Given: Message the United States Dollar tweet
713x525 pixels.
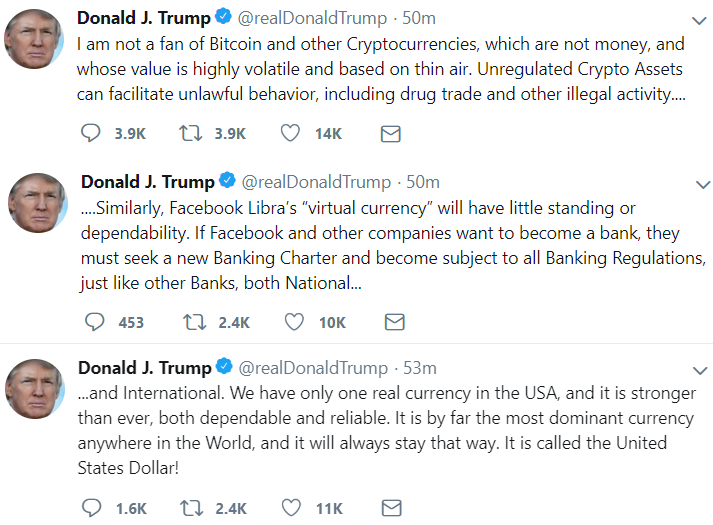Looking at the screenshot, I should 392,508.
